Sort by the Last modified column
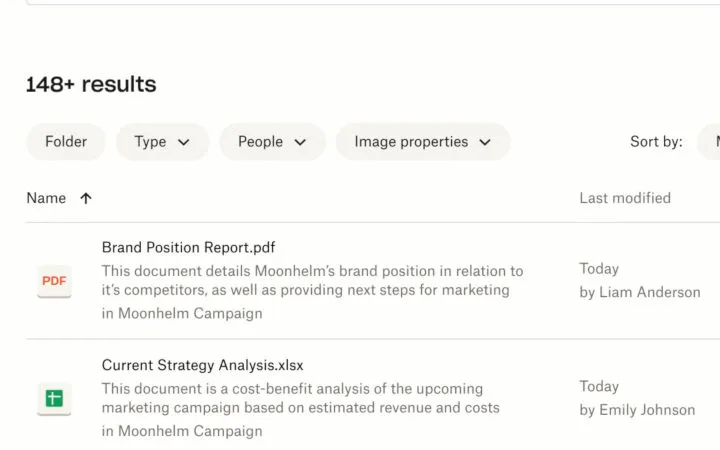Screen dimensions: 720x450 [x=625, y=198]
